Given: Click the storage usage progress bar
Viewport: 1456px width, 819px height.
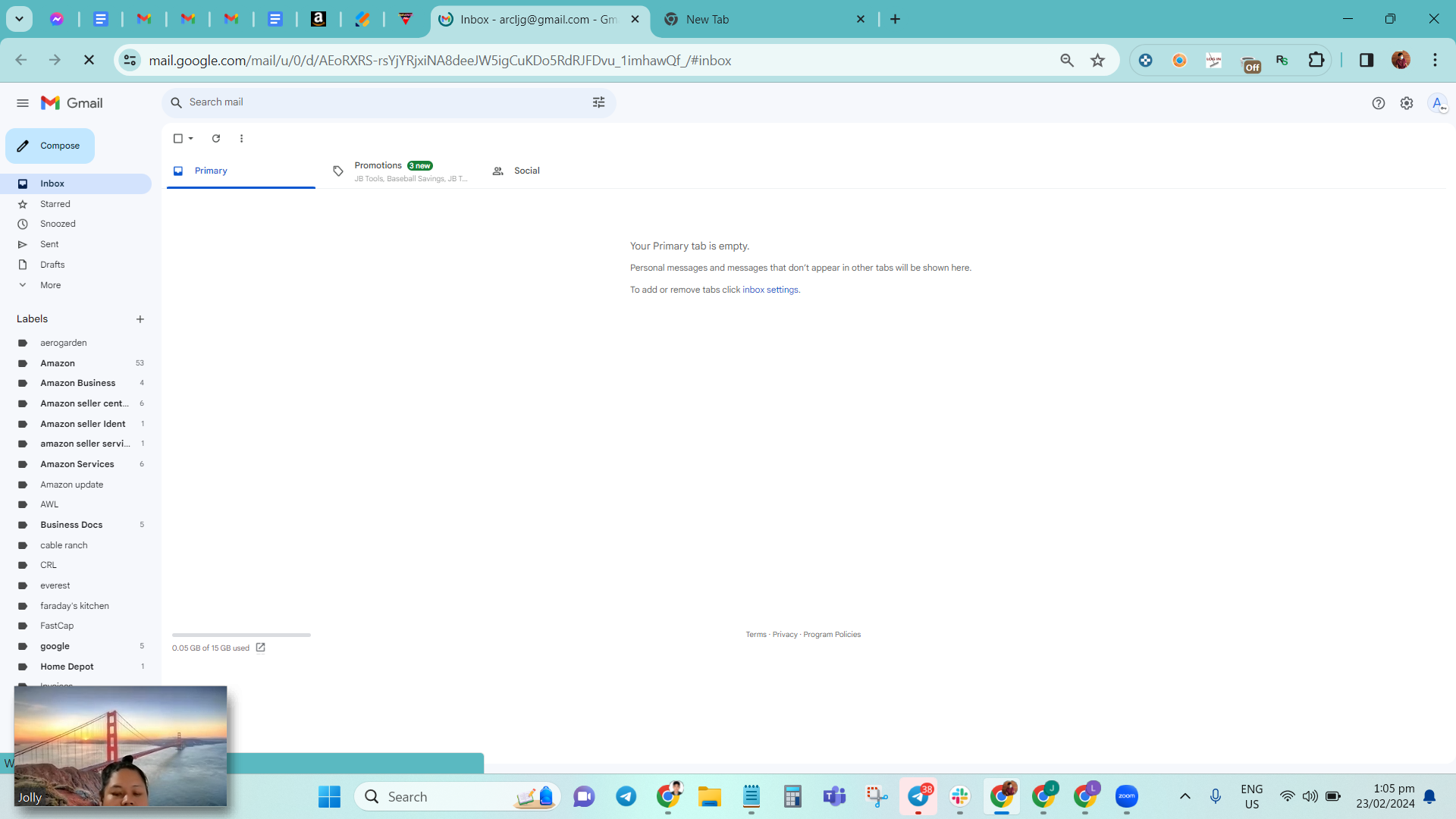Looking at the screenshot, I should coord(241,635).
